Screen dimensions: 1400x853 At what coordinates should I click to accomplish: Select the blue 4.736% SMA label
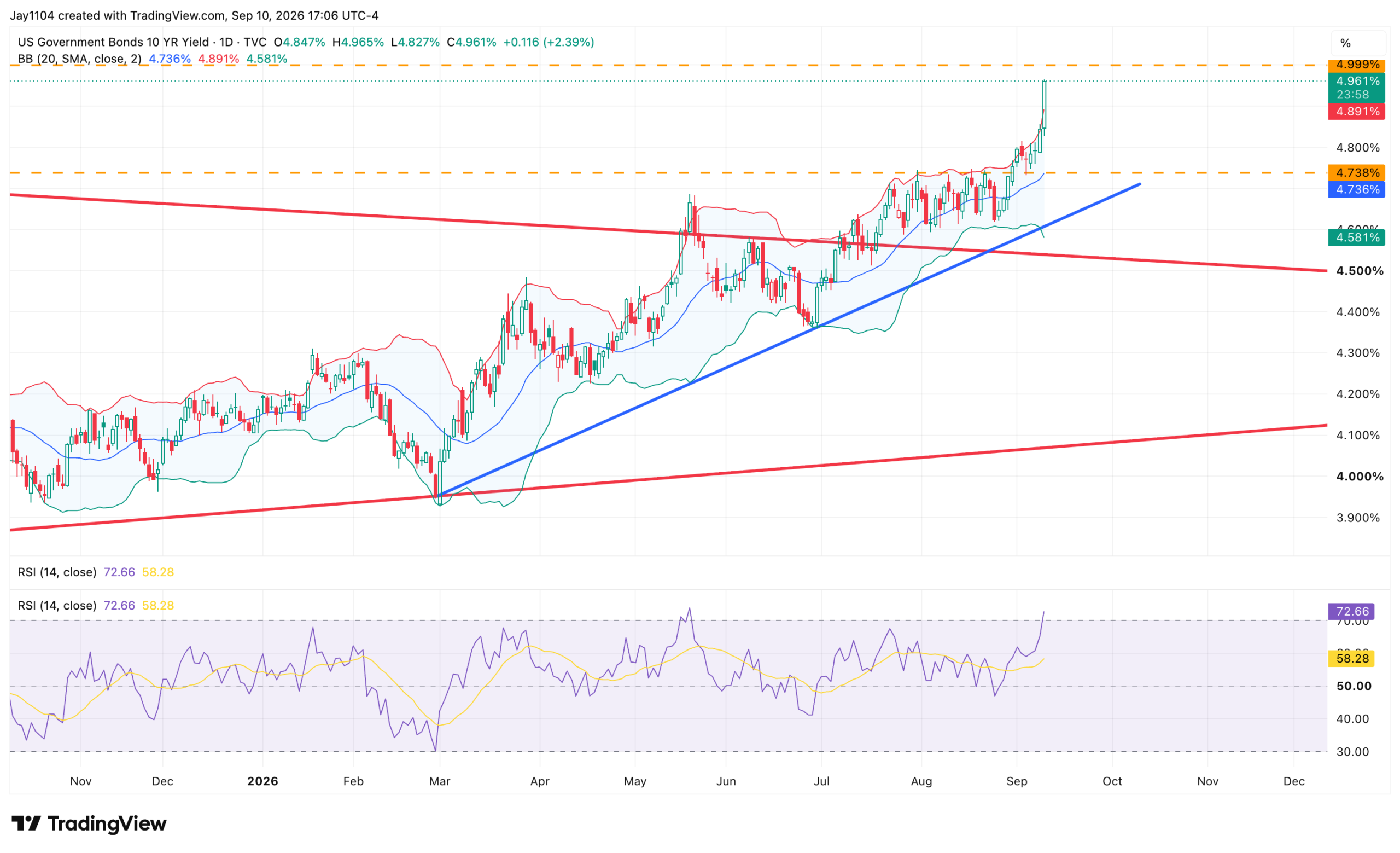tap(1356, 189)
